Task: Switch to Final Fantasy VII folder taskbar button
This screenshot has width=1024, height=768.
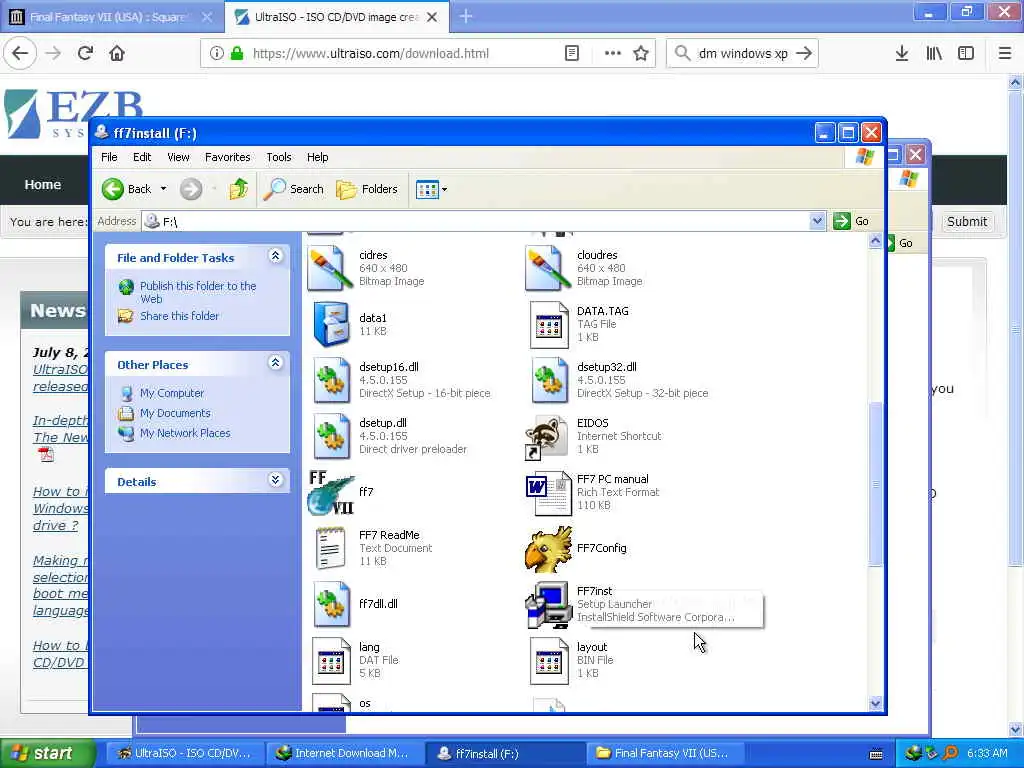Action: coord(665,754)
